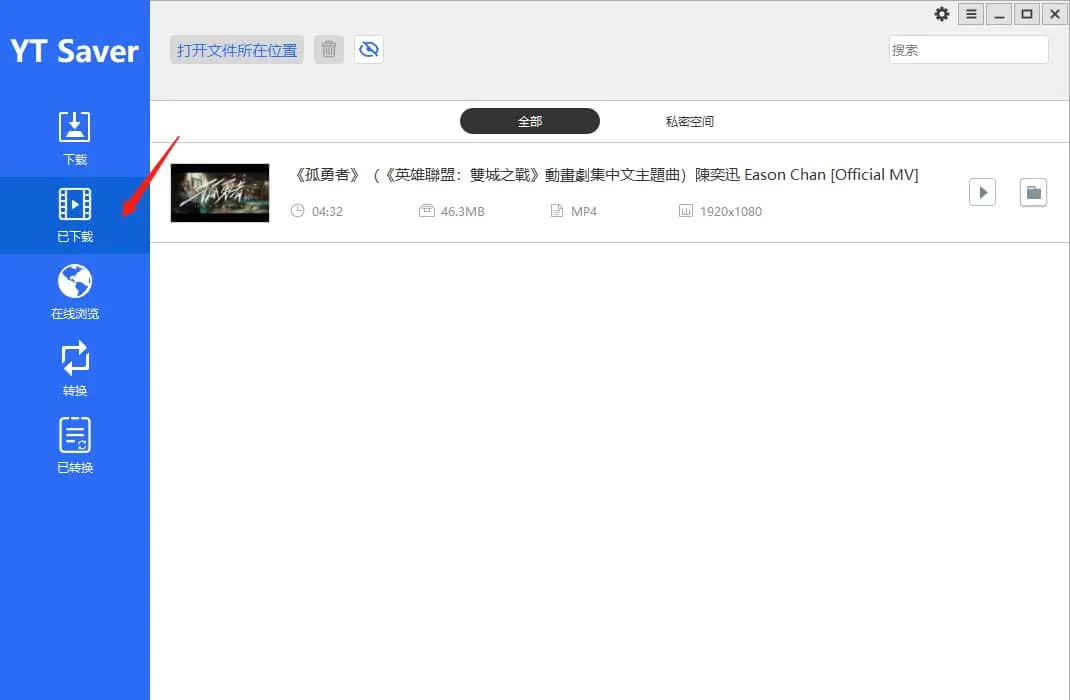Open containing folder for 孤勇者 video
This screenshot has height=700, width=1070.
pyautogui.click(x=1033, y=192)
